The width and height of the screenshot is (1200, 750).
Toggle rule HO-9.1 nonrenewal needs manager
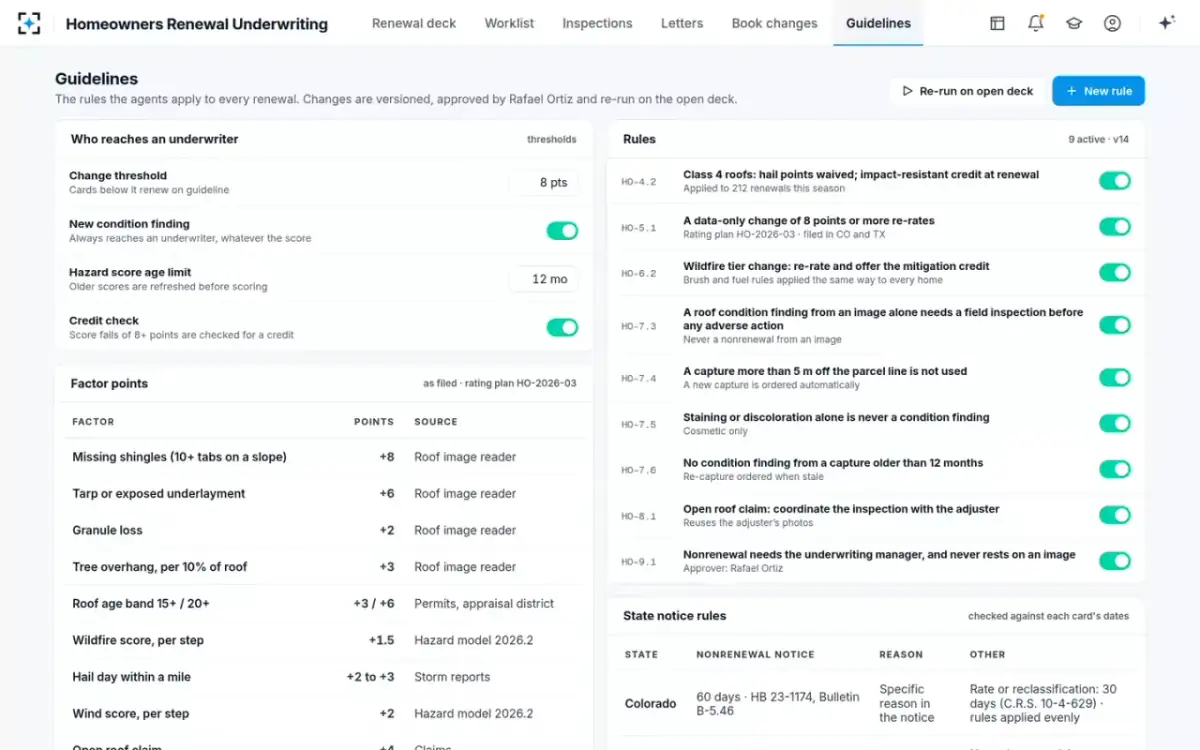pyautogui.click(x=1115, y=561)
